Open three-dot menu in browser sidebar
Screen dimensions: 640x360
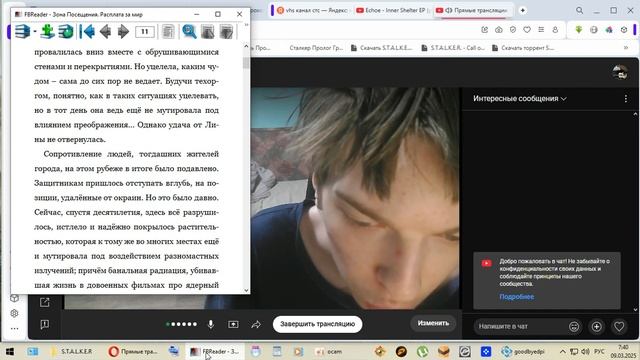click(14, 328)
